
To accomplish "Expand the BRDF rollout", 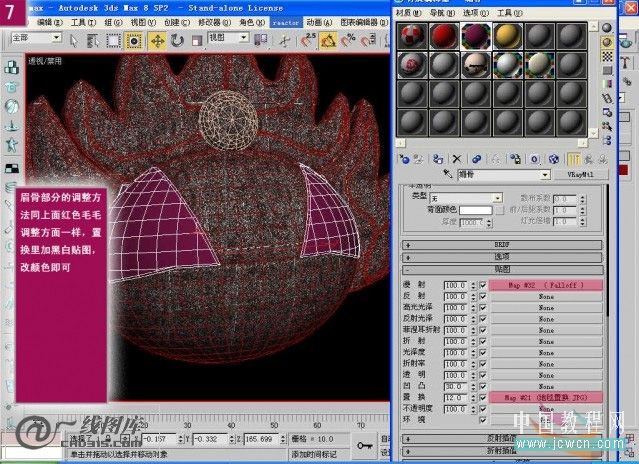I will (x=502, y=245).
